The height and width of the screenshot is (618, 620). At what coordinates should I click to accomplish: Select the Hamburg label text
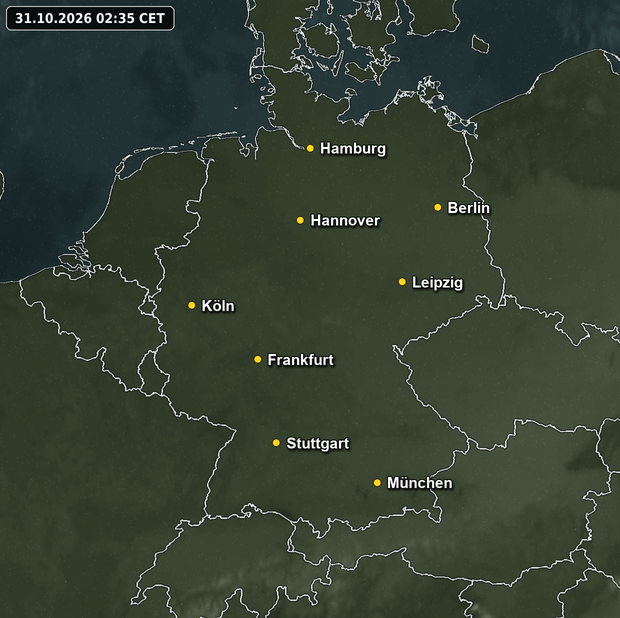point(353,149)
